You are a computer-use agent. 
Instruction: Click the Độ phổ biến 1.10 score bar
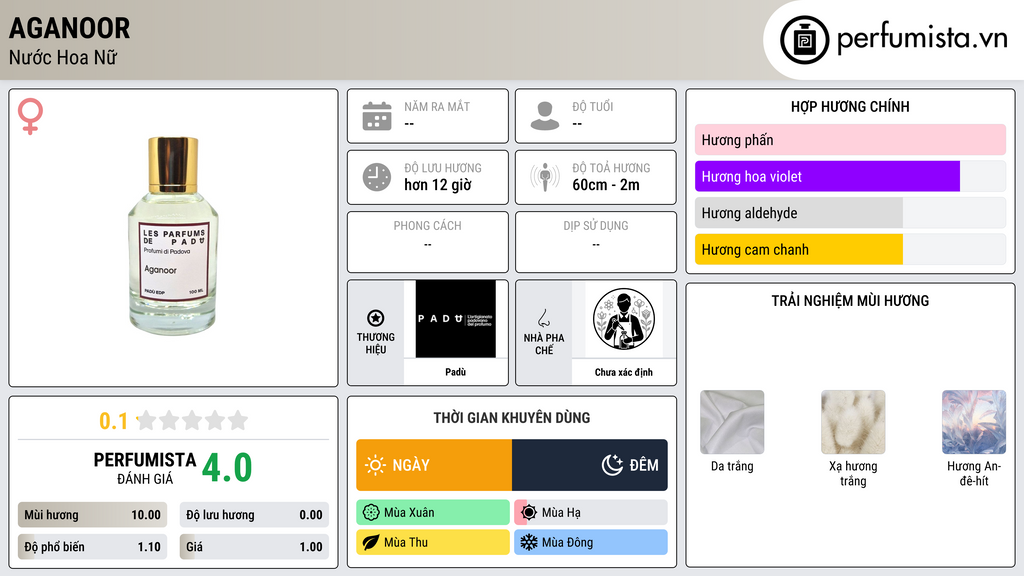(92, 547)
